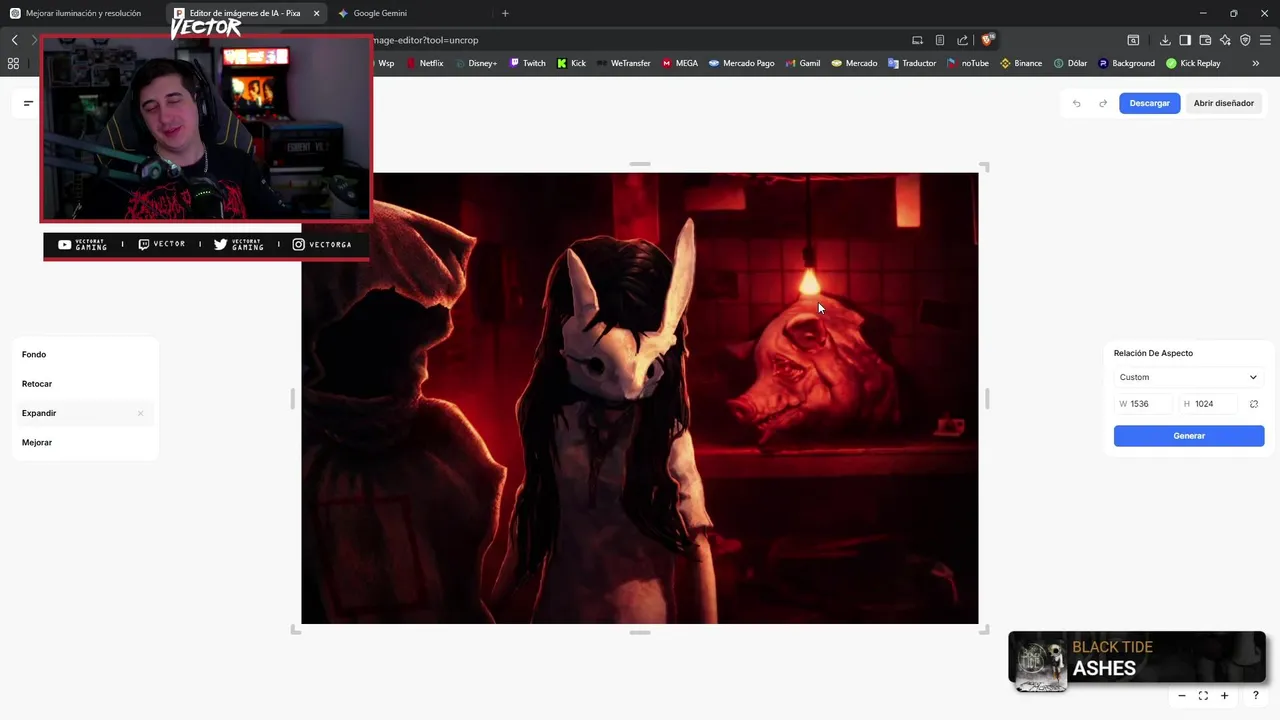This screenshot has height=720, width=1280.
Task: Open the Custom aspect ratio dropdown
Action: [x=1188, y=377]
